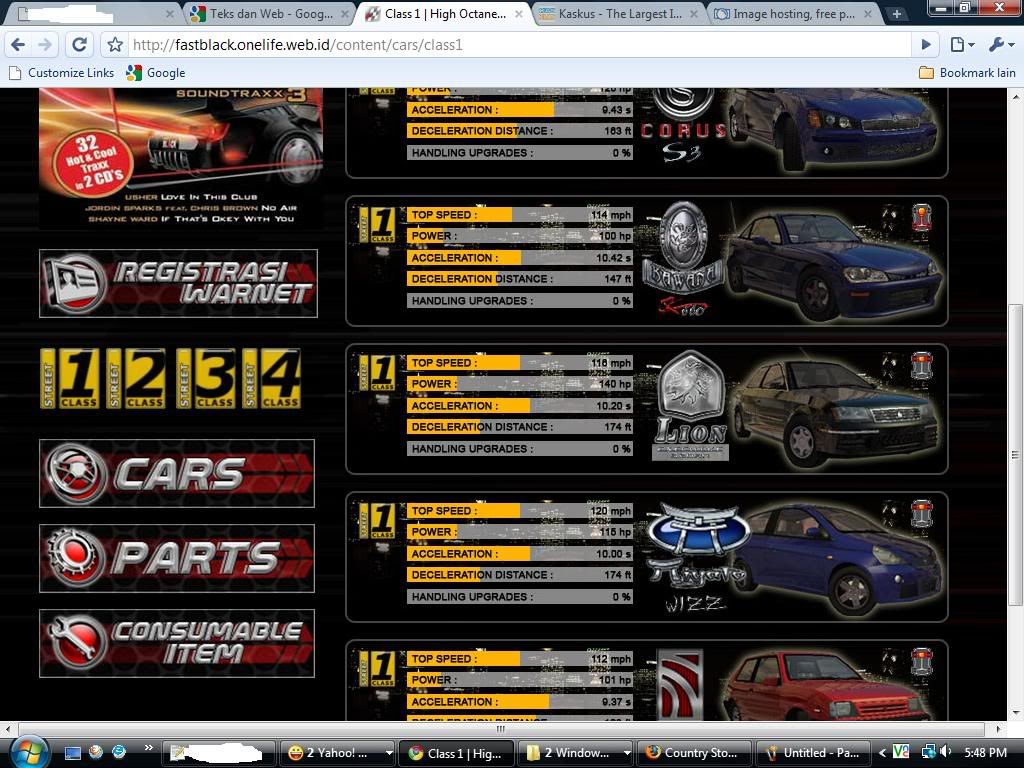Click the Class 1 badge in the 112 mph card
The height and width of the screenshot is (768, 1024).
point(377,669)
